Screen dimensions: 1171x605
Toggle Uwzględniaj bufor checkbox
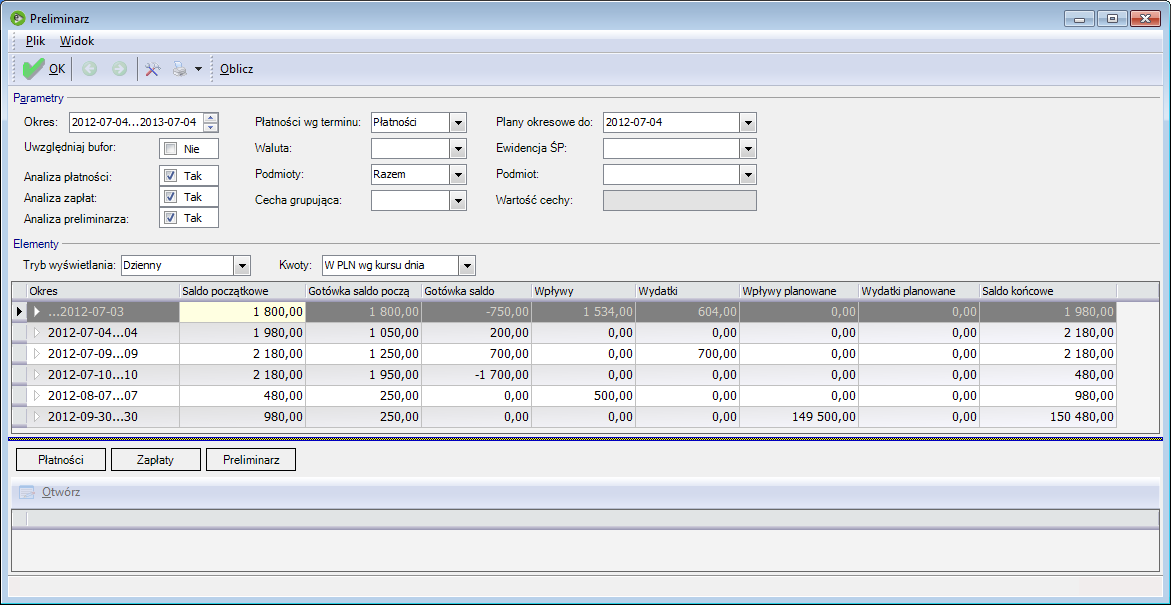pyautogui.click(x=170, y=149)
